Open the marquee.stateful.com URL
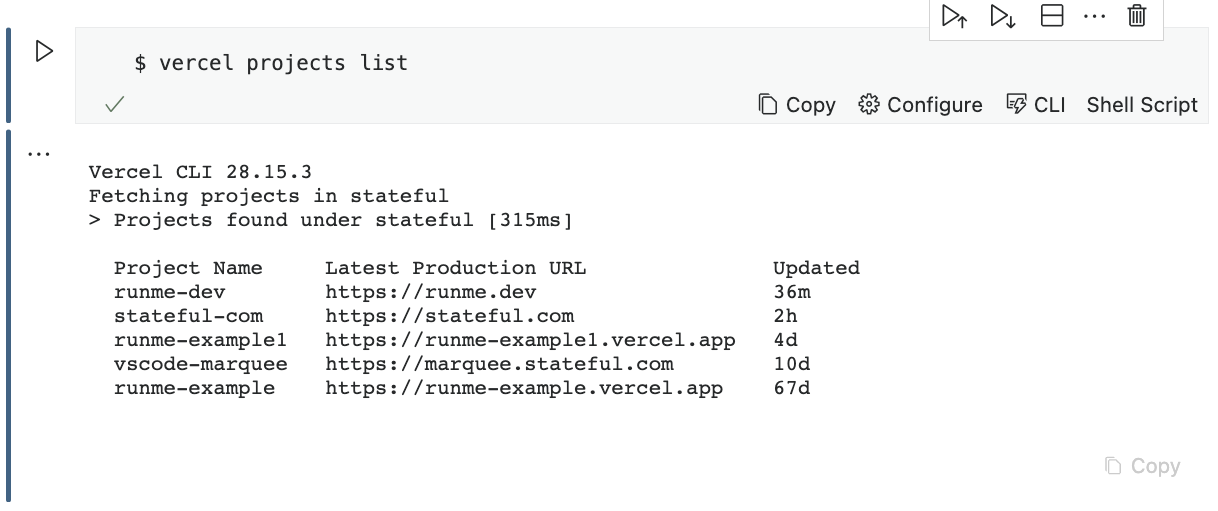Image resolution: width=1218 pixels, height=511 pixels. 499,364
